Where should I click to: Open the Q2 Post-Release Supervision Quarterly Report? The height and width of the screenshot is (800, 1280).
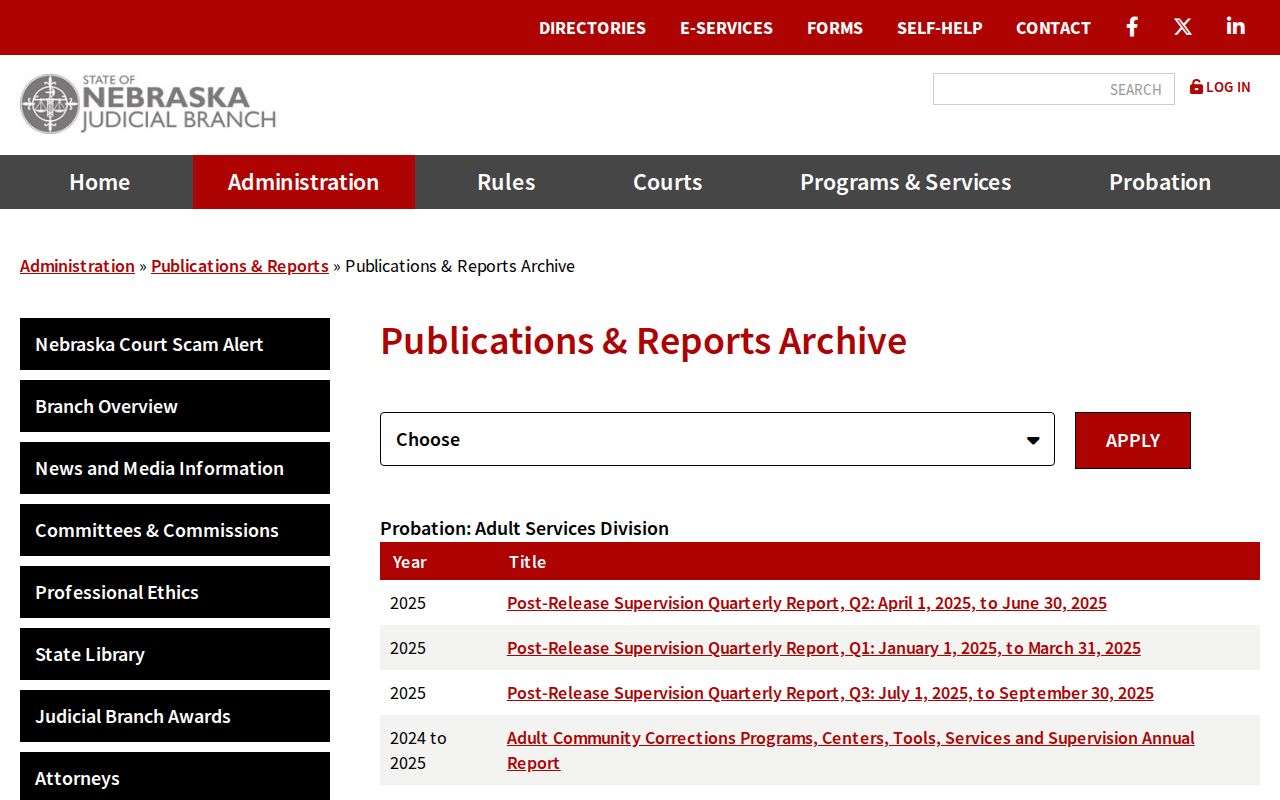coord(807,603)
